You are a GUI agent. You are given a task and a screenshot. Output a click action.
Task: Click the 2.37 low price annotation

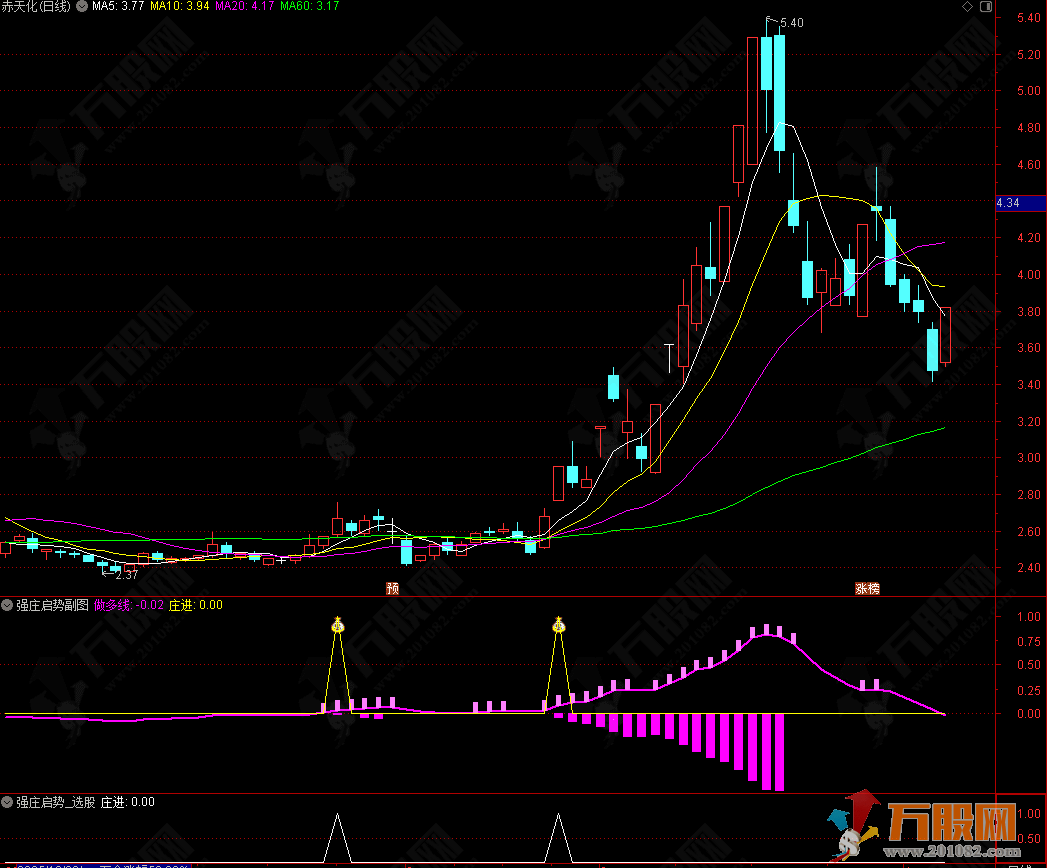[126, 575]
